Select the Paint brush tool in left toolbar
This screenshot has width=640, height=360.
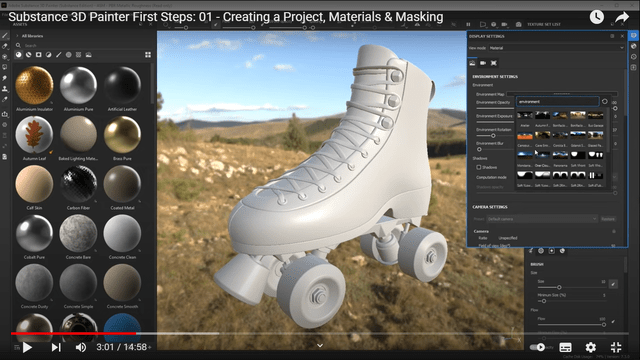[x=5, y=36]
